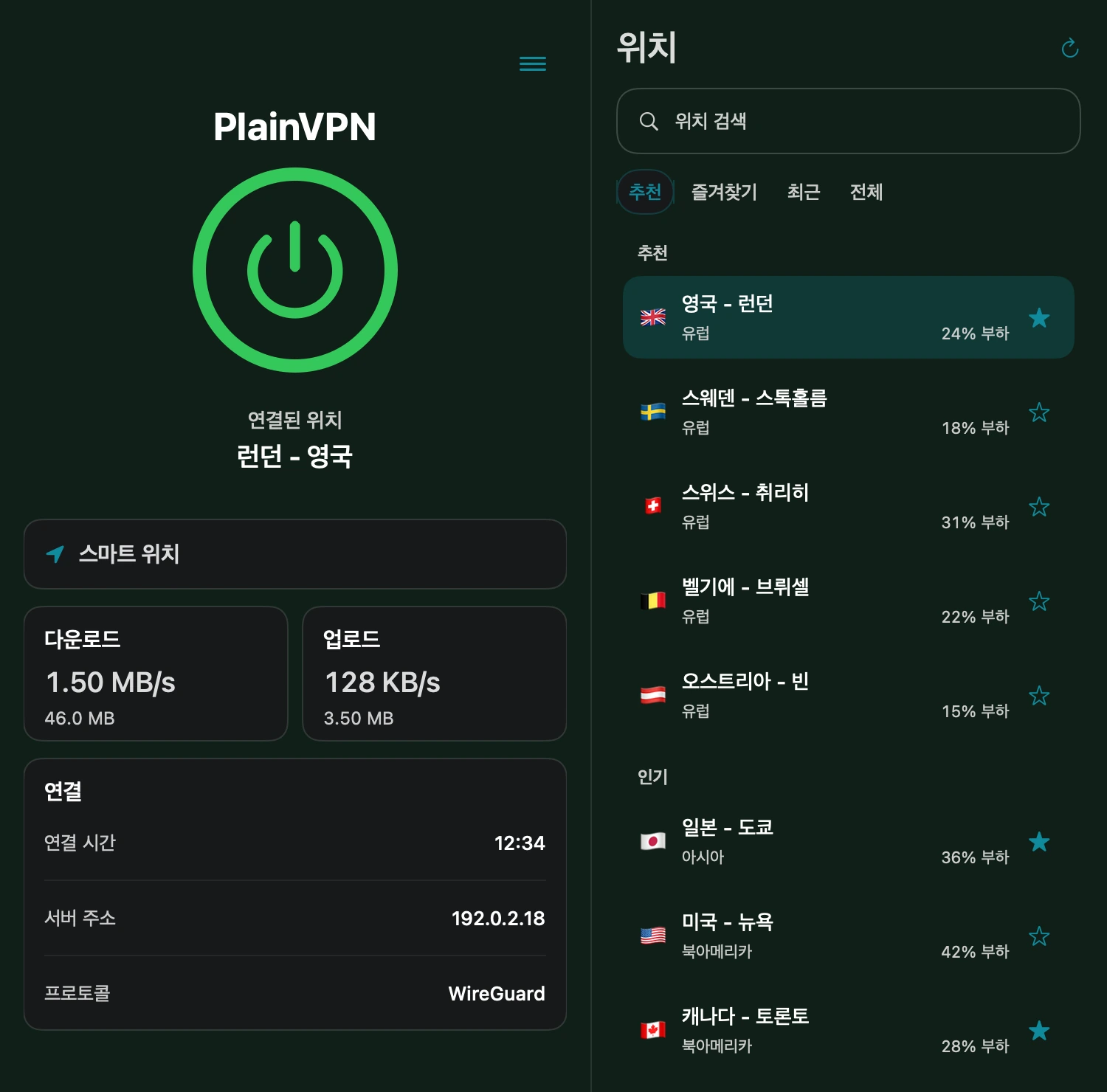
Task: Unfavorite 캐나다 - 토론토 with its star
Action: tap(1039, 1030)
